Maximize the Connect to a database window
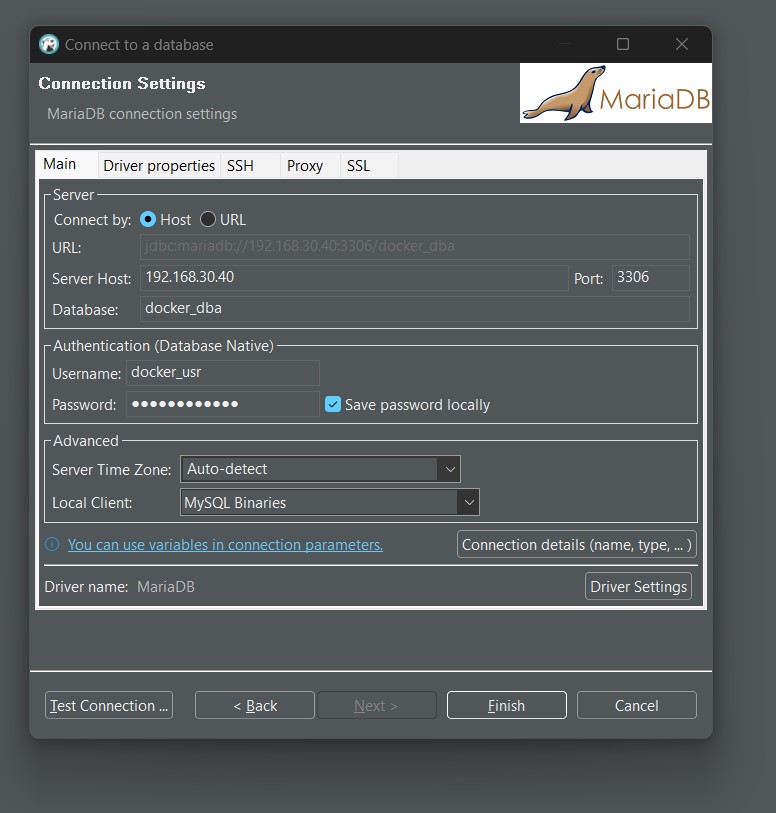Image resolution: width=776 pixels, height=813 pixels. [x=623, y=45]
